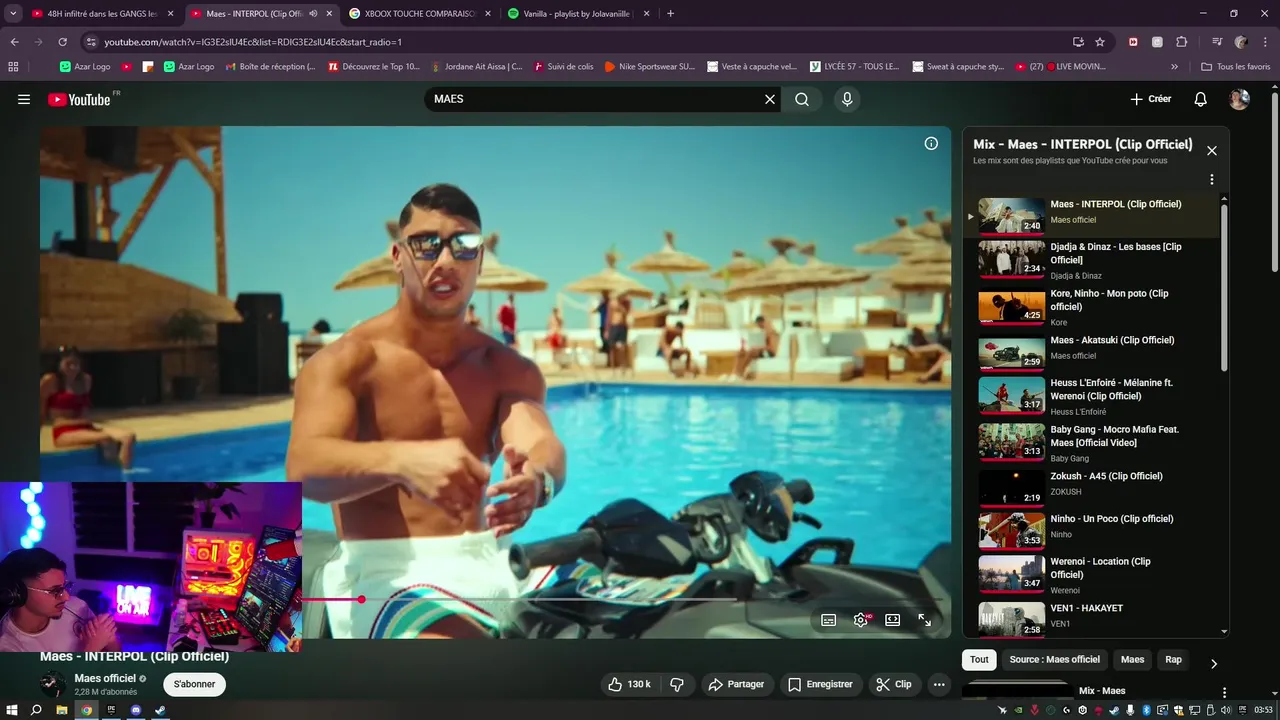Play Ninho - Un Poco in playlist
Screen dimensions: 1280x720
(1091, 530)
